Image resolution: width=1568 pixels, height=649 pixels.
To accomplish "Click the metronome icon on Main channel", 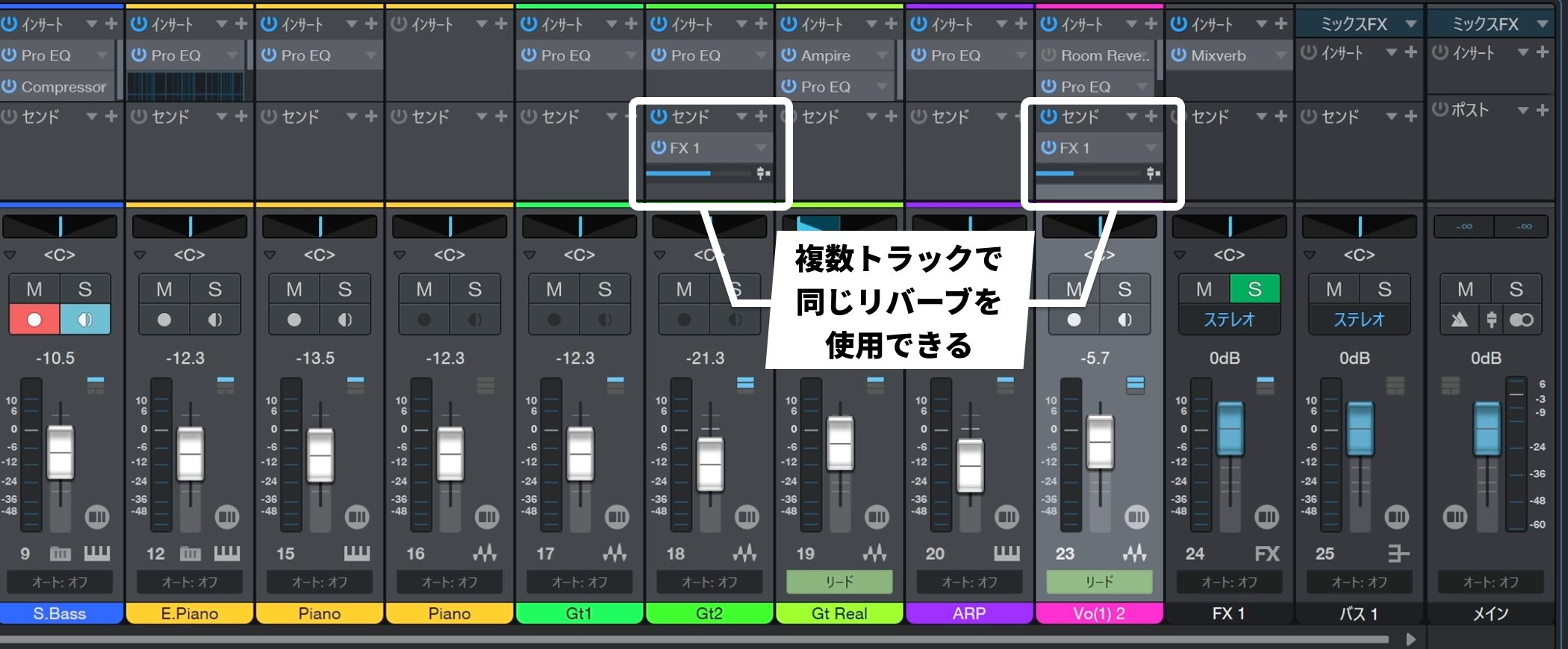I will [1459, 320].
